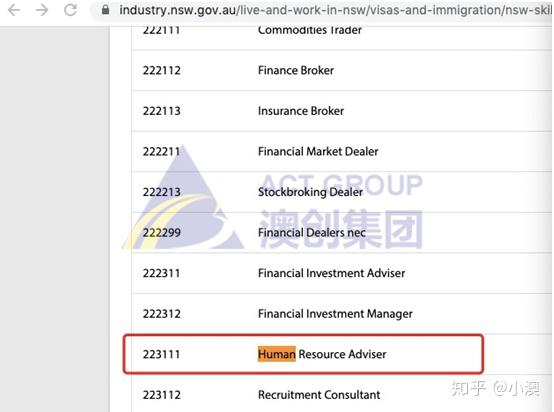Click the padlock site security icon
The image size is (554, 412).
(105, 10)
